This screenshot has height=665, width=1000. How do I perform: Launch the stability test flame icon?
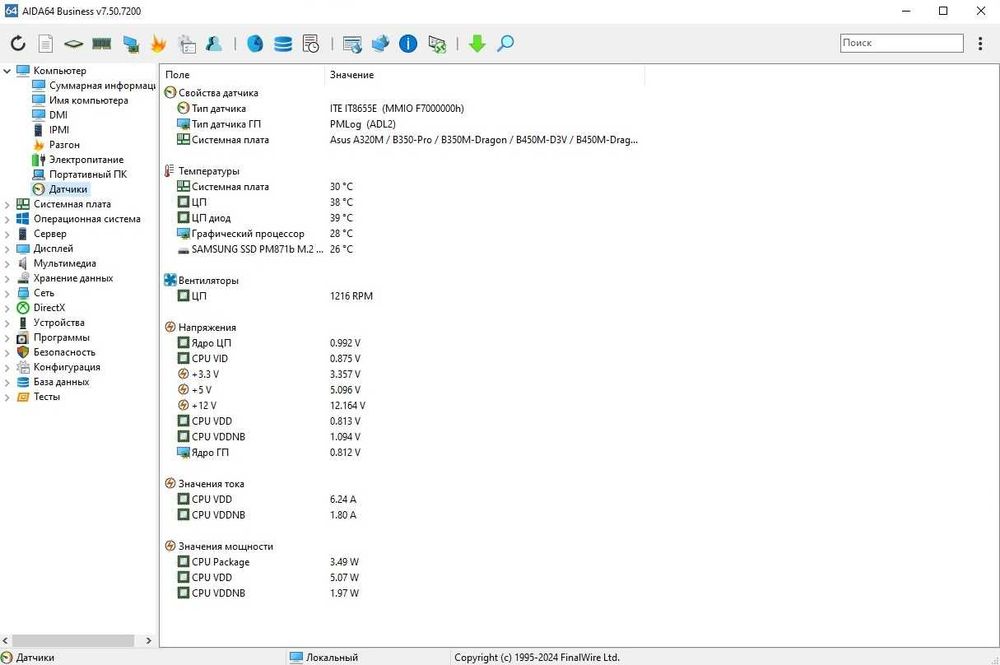coord(158,43)
